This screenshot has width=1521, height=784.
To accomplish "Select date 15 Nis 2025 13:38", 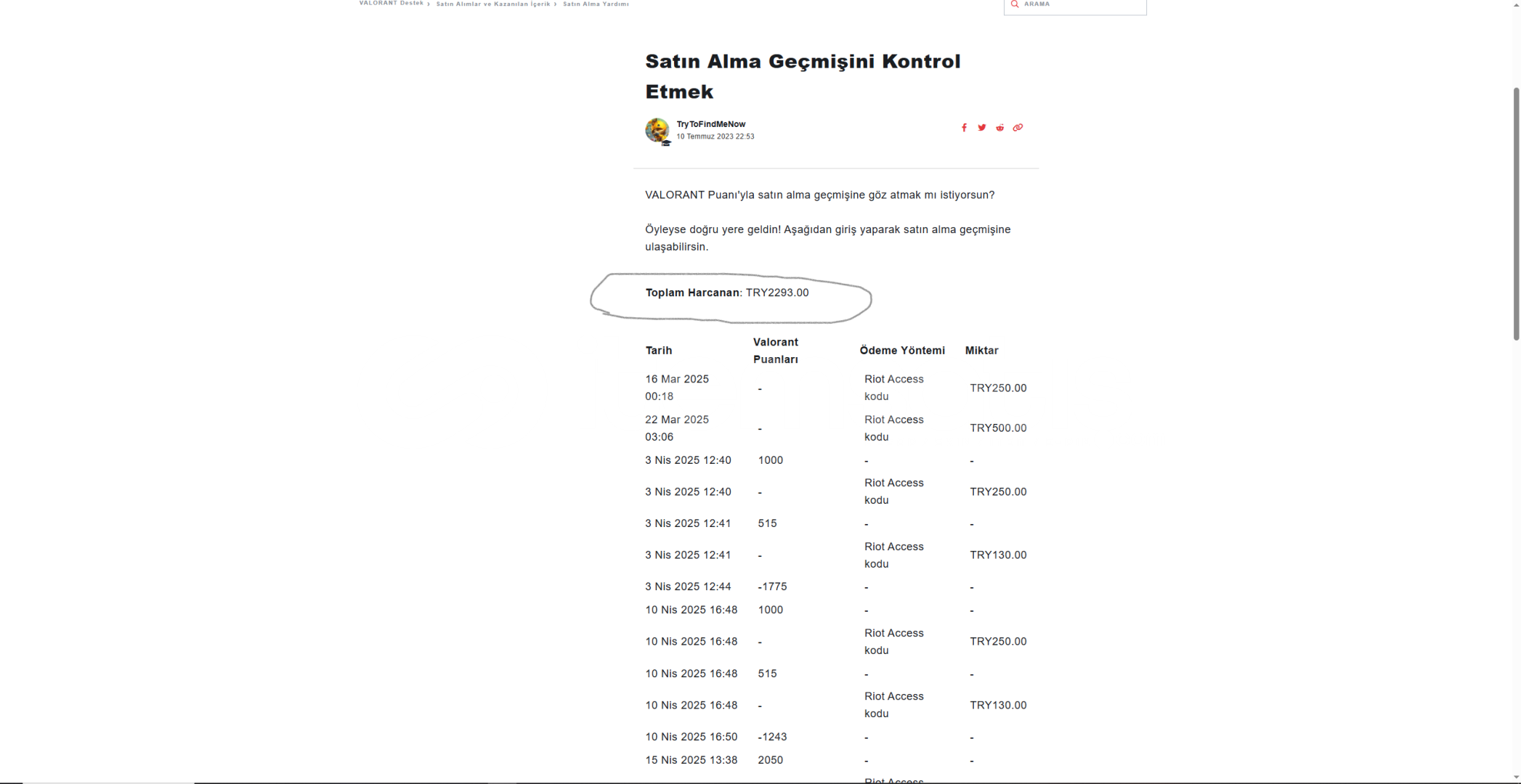I will (x=691, y=760).
